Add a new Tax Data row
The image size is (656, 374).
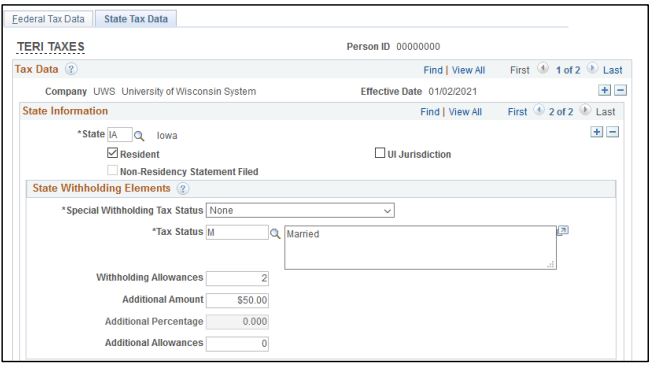click(x=605, y=90)
